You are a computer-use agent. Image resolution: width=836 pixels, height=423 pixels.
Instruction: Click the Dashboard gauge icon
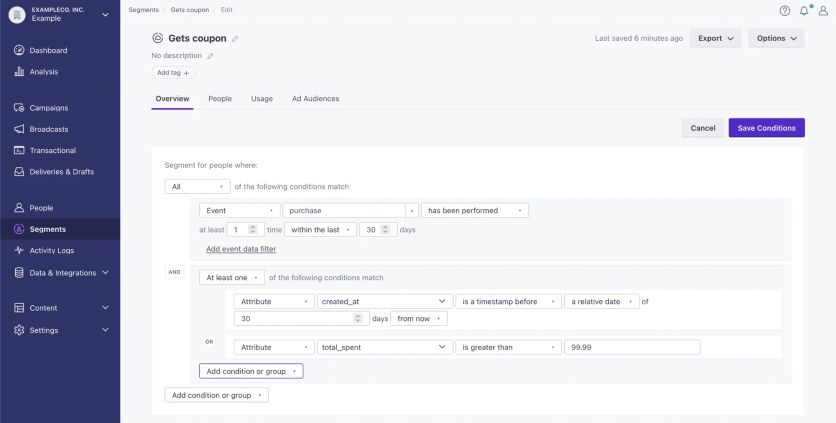[19, 50]
